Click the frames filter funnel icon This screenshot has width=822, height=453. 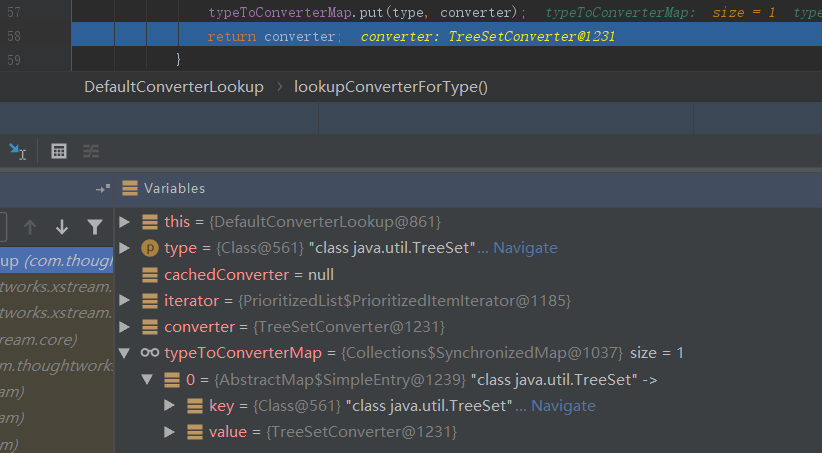coord(94,227)
